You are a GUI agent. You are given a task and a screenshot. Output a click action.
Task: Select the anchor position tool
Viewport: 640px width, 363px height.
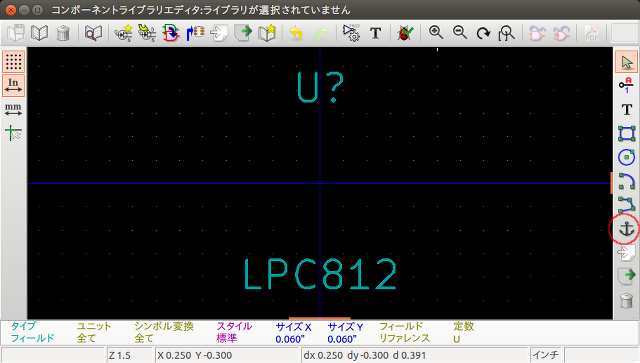coord(627,229)
